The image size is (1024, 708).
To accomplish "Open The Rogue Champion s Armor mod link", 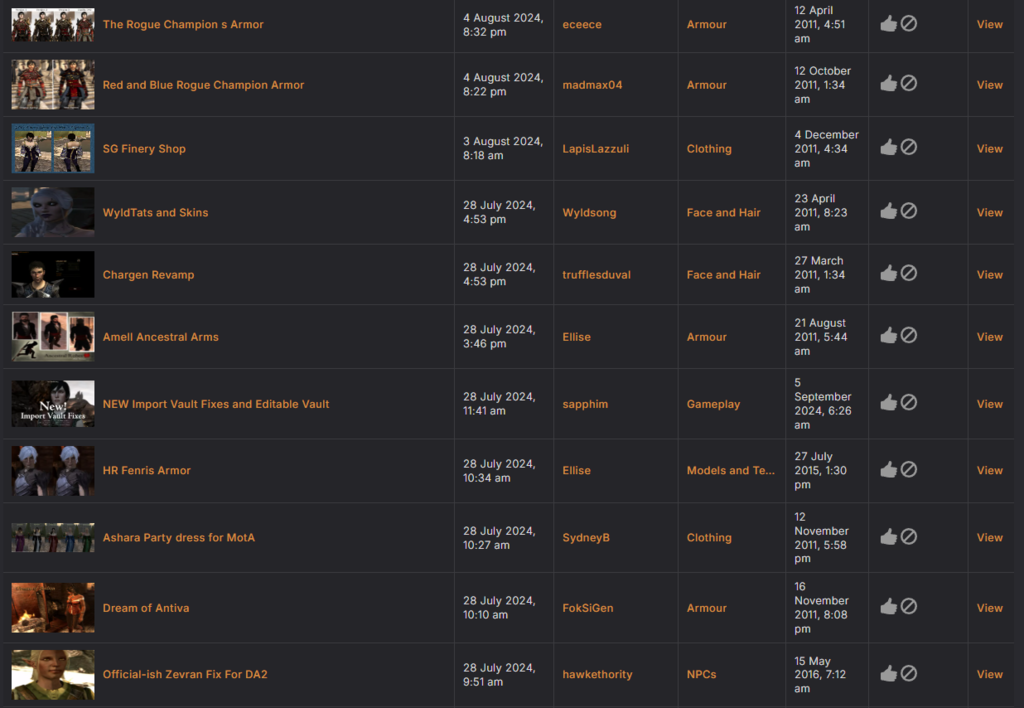I will tap(183, 25).
